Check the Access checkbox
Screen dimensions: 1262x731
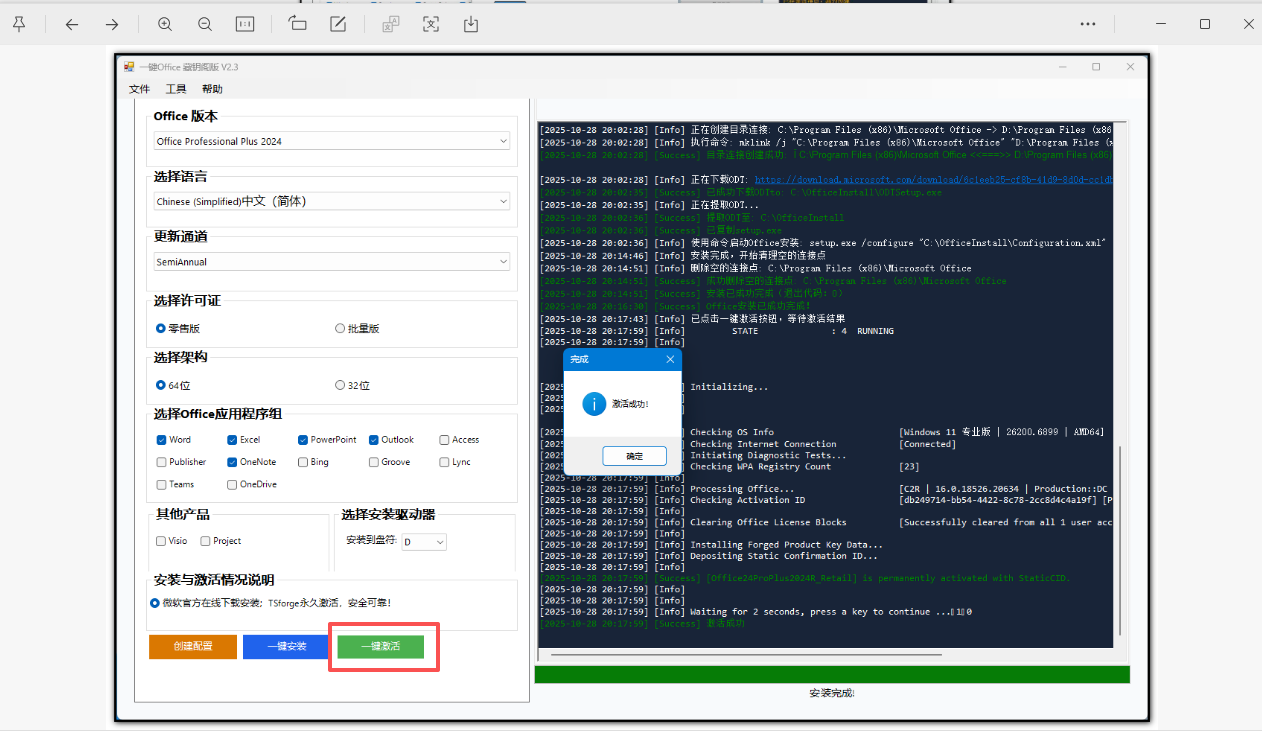445,440
